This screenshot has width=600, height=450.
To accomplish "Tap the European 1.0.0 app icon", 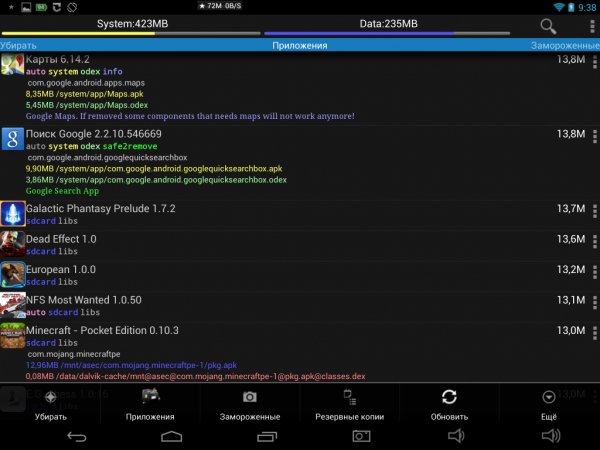I will click(x=13, y=274).
